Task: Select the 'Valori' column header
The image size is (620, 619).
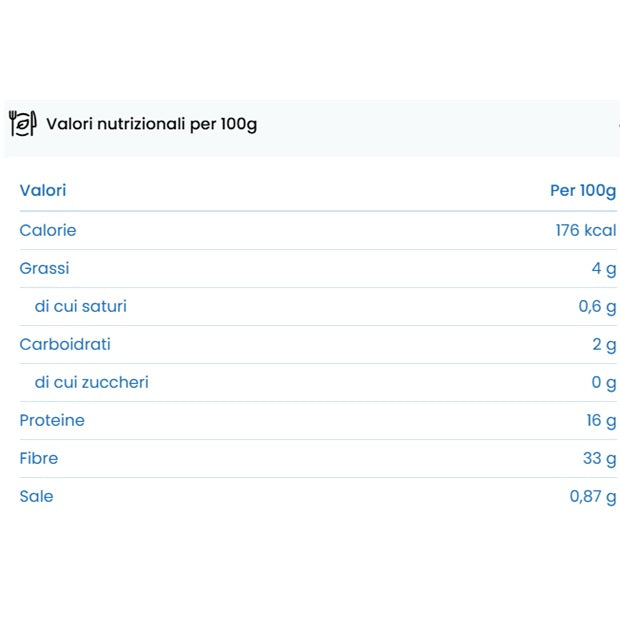Action: [43, 190]
